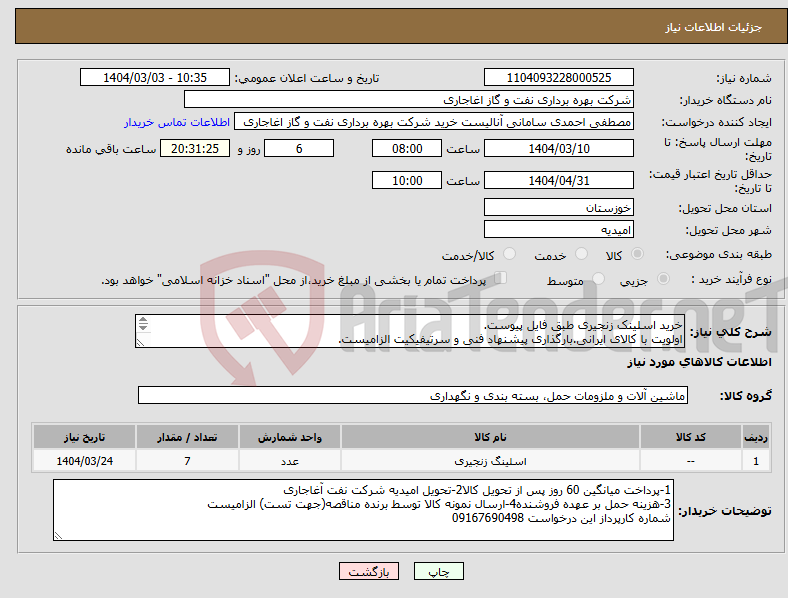Screen dimensions: 788x598
Task: Click the remaining time field 20:31:25
Action: click(x=195, y=148)
